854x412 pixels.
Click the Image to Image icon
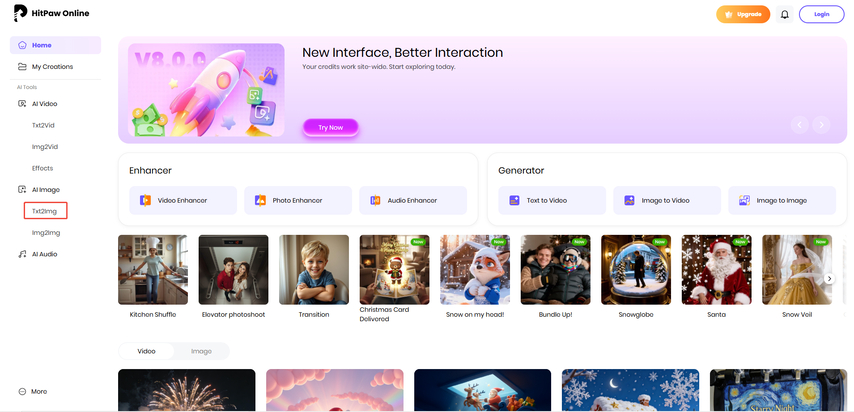[x=744, y=200]
